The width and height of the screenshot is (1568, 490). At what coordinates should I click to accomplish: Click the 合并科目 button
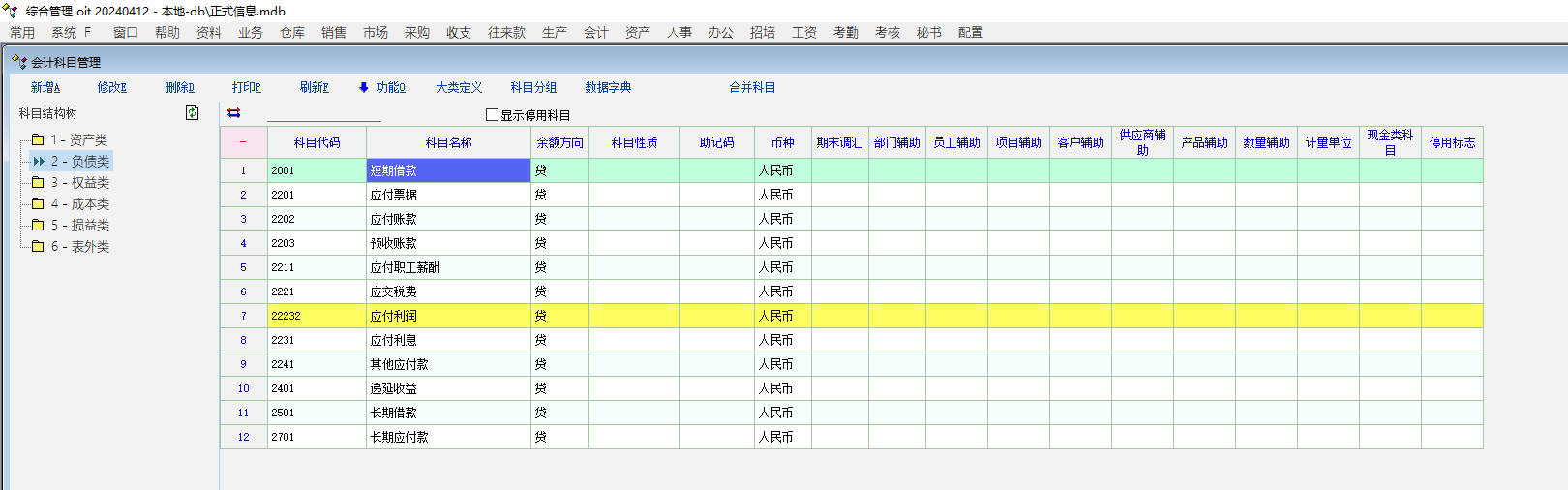752,87
